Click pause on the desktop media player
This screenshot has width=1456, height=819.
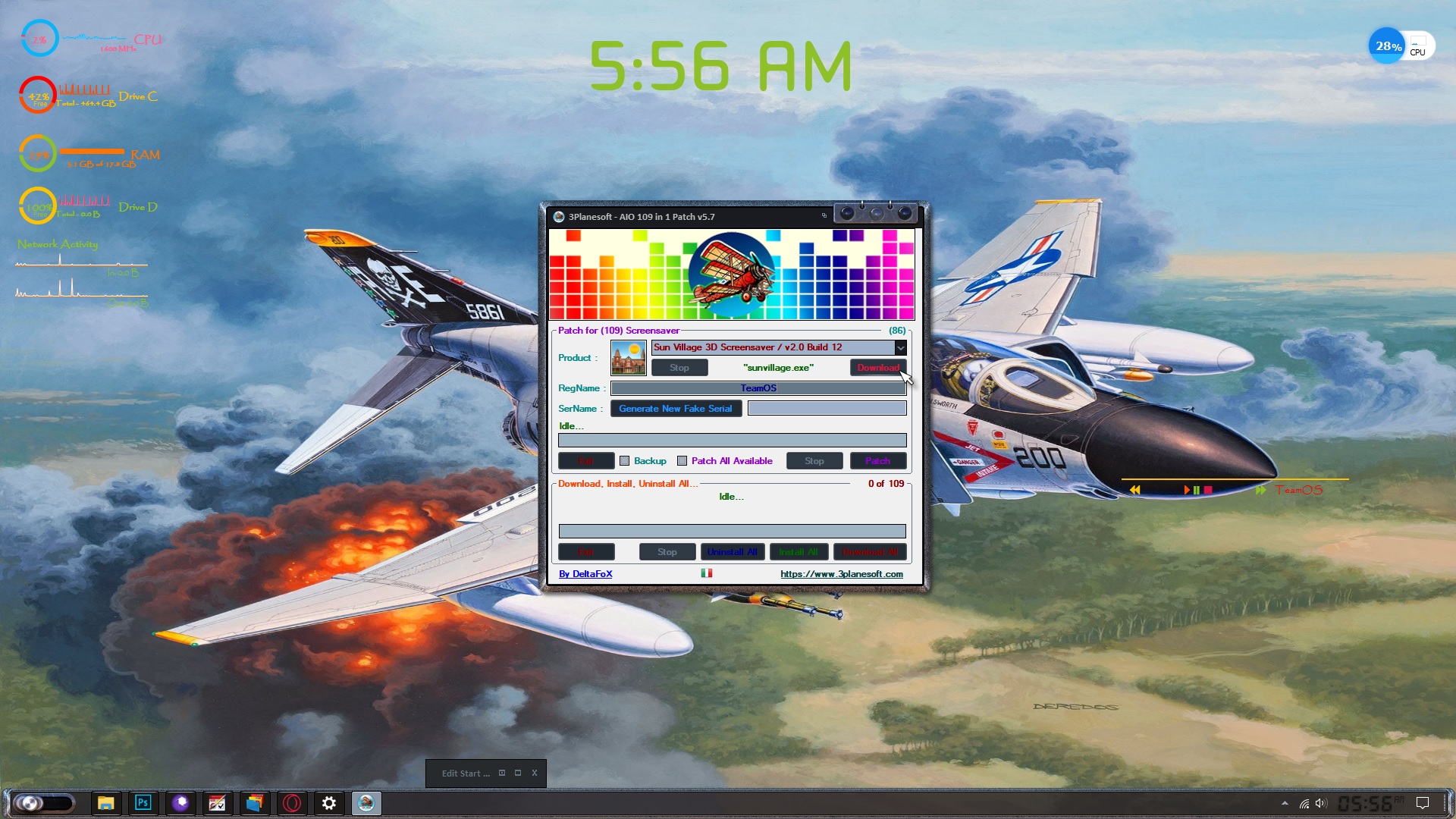pos(1197,490)
